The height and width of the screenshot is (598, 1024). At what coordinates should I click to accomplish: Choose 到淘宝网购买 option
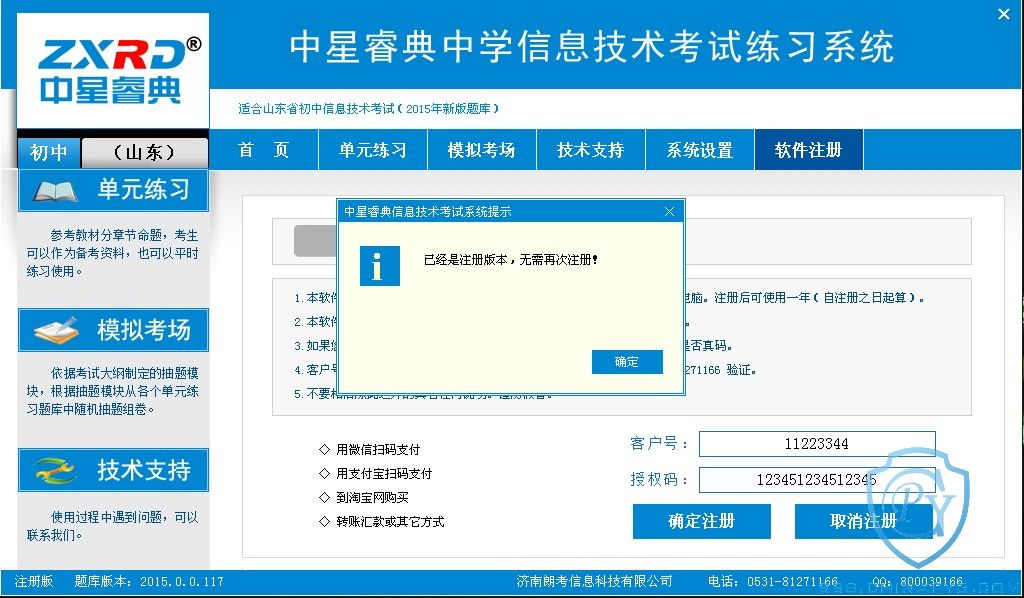[x=372, y=498]
